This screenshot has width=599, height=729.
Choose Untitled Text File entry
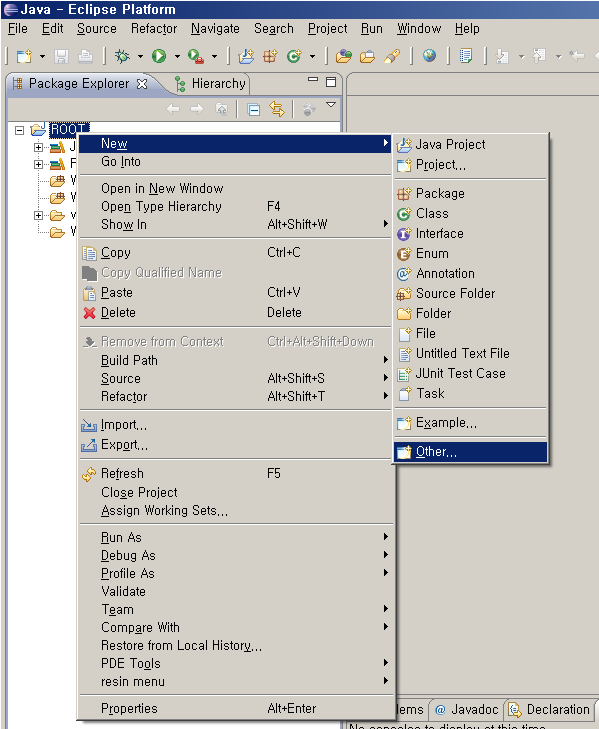coord(471,353)
